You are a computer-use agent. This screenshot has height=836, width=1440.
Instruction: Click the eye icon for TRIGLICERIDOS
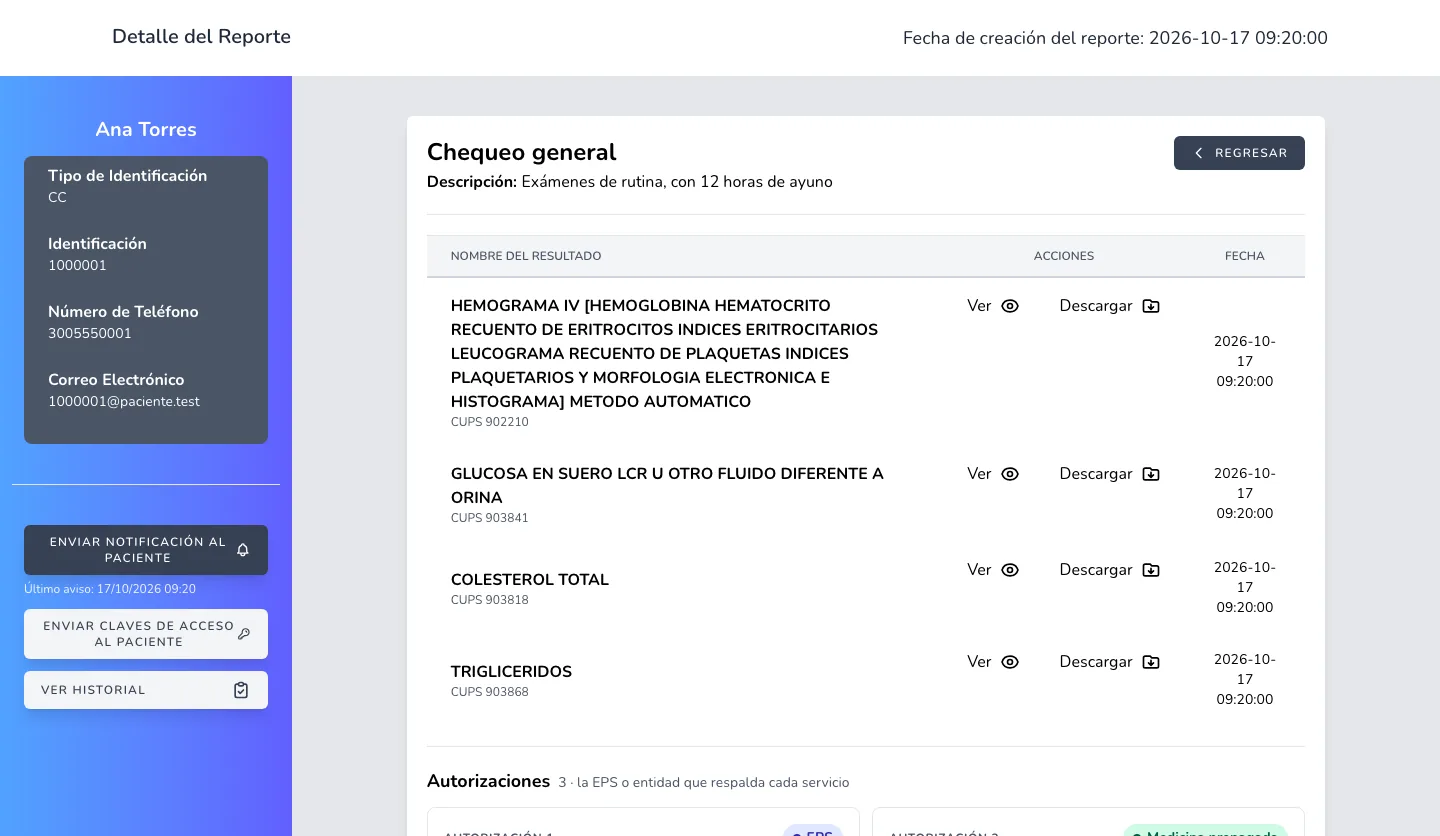click(x=1010, y=662)
